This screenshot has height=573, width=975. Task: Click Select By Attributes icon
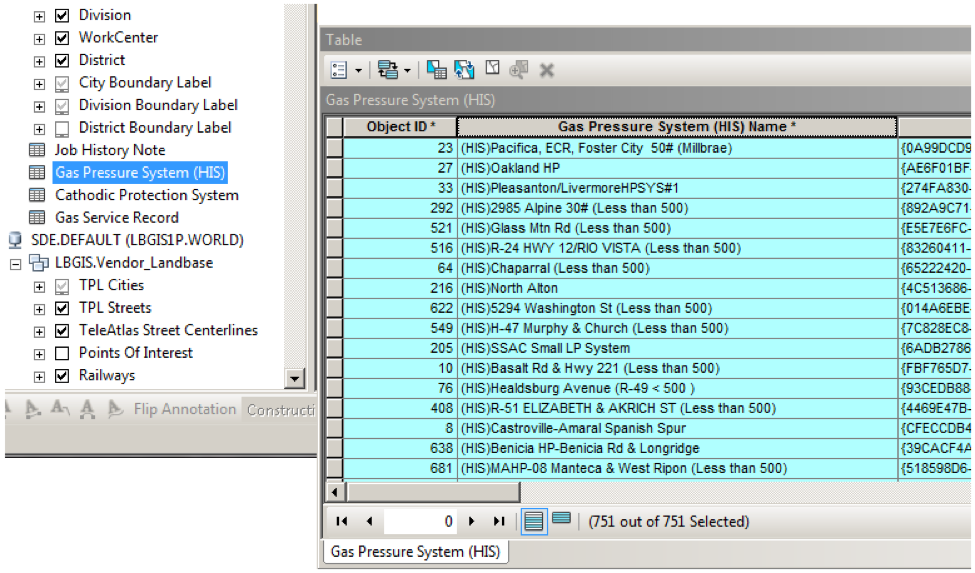[437, 70]
